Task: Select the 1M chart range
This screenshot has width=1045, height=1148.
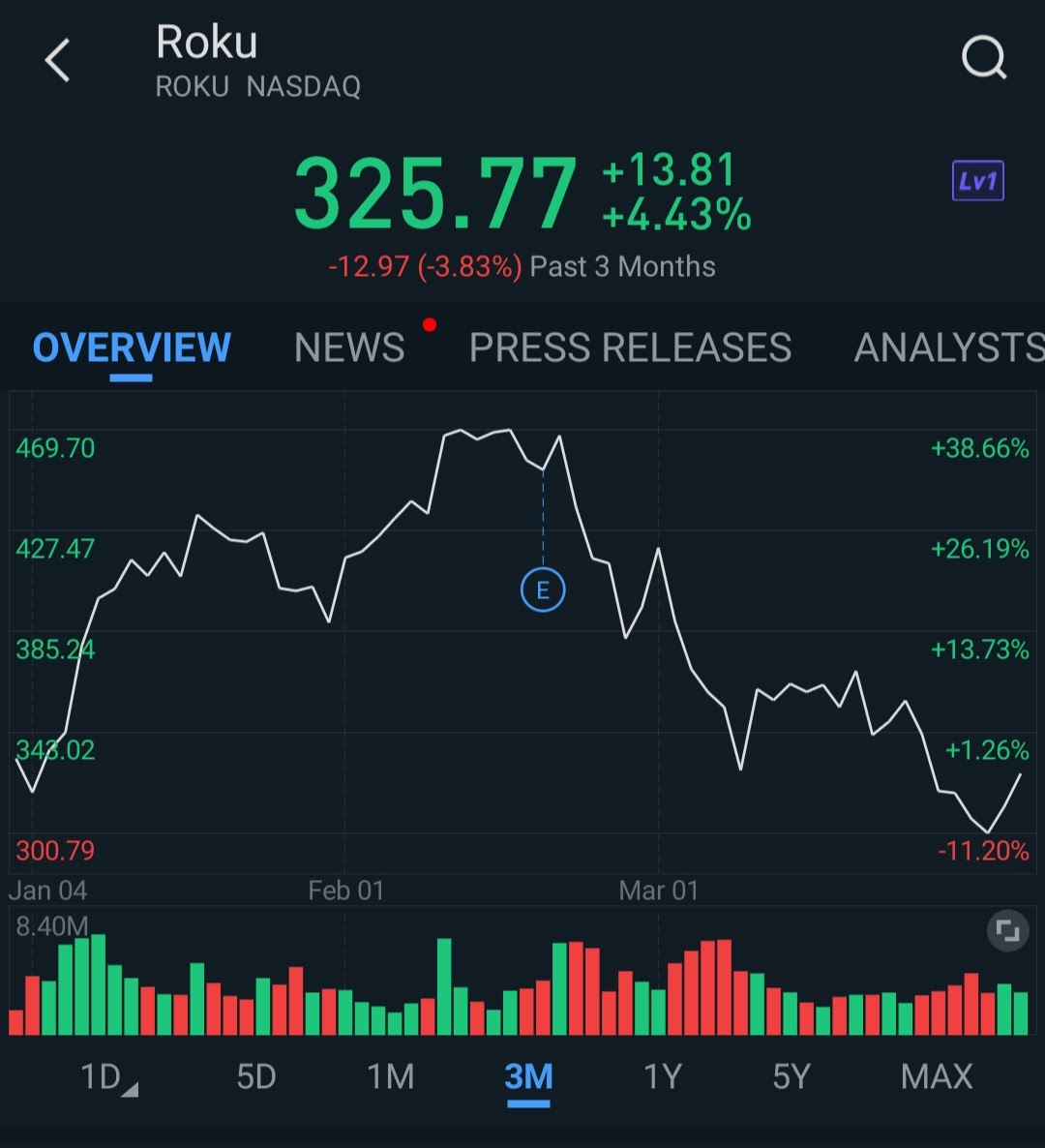Action: (x=391, y=1077)
